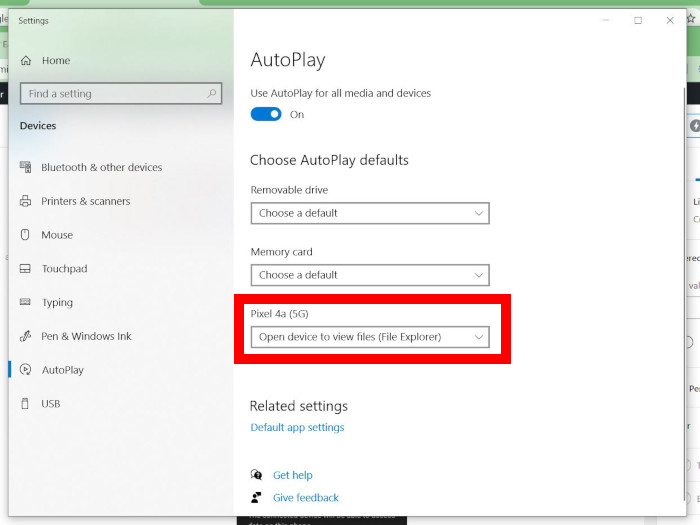Click the AutoPlay icon in sidebar
The image size is (700, 525).
(x=25, y=370)
